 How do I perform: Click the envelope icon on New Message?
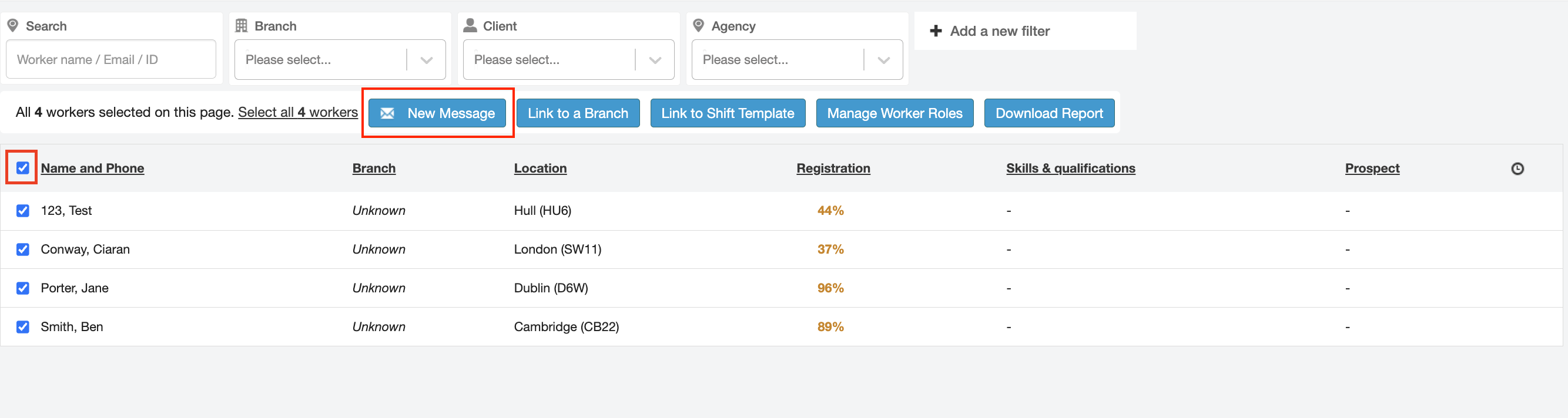point(387,113)
